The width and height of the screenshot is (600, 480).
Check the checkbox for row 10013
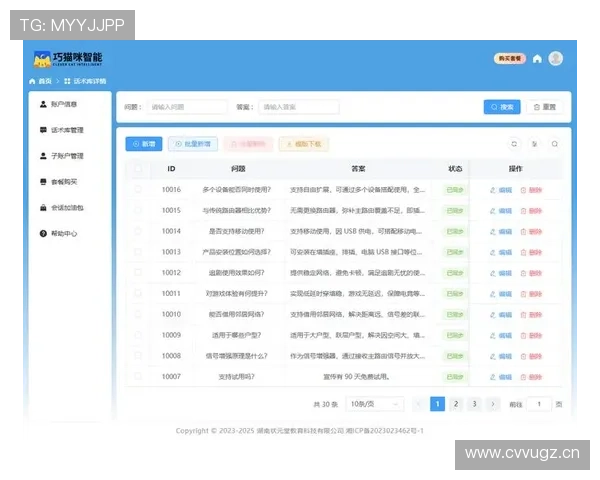coord(138,251)
